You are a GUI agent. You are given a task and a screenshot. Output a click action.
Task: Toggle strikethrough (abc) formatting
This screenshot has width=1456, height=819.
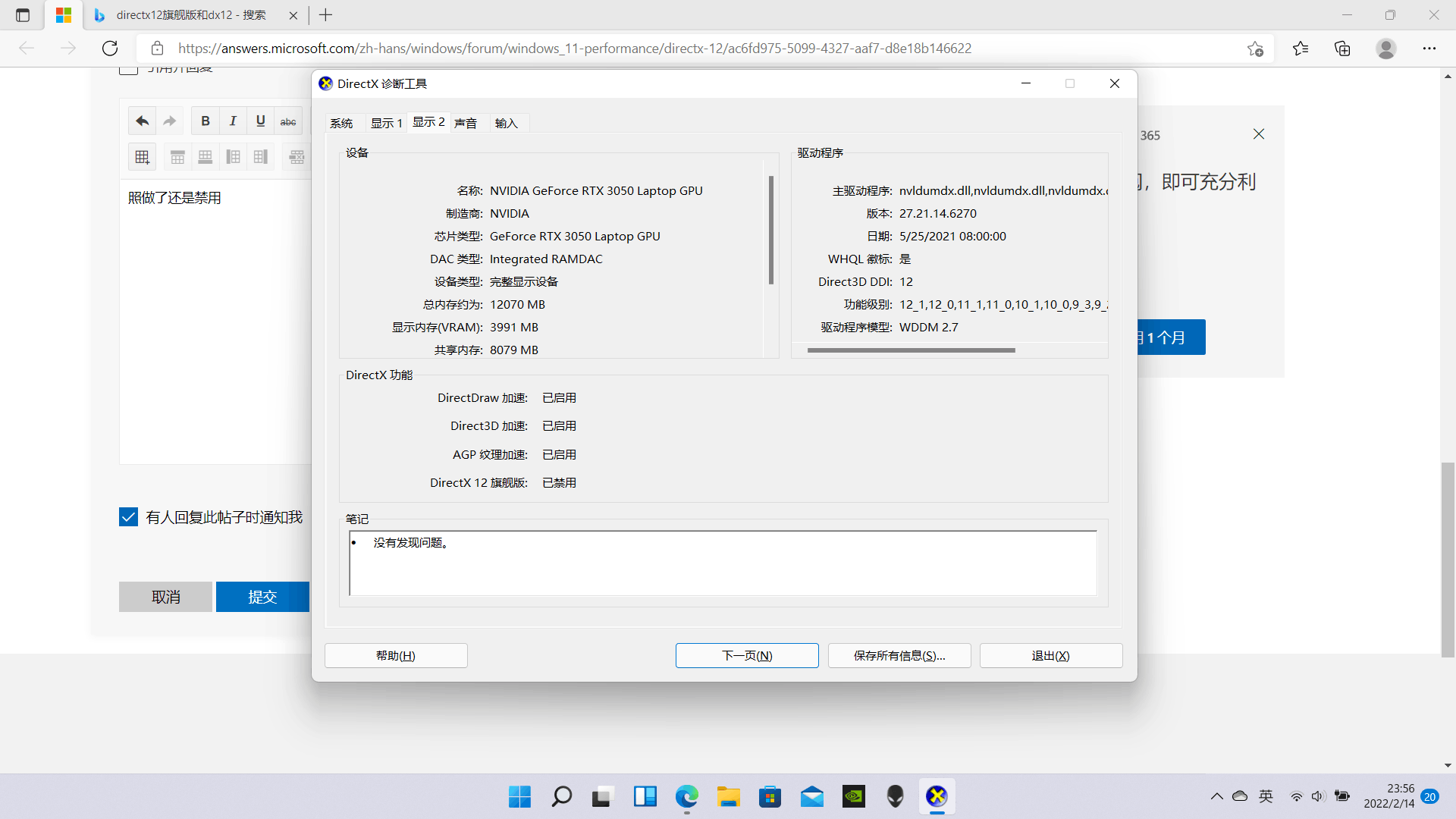(x=288, y=121)
